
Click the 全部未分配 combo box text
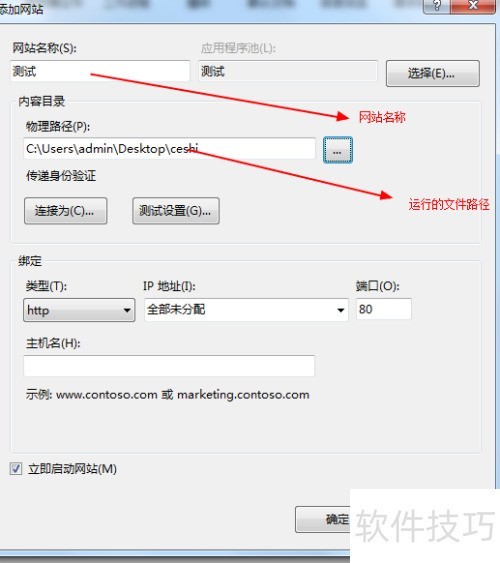click(x=176, y=309)
